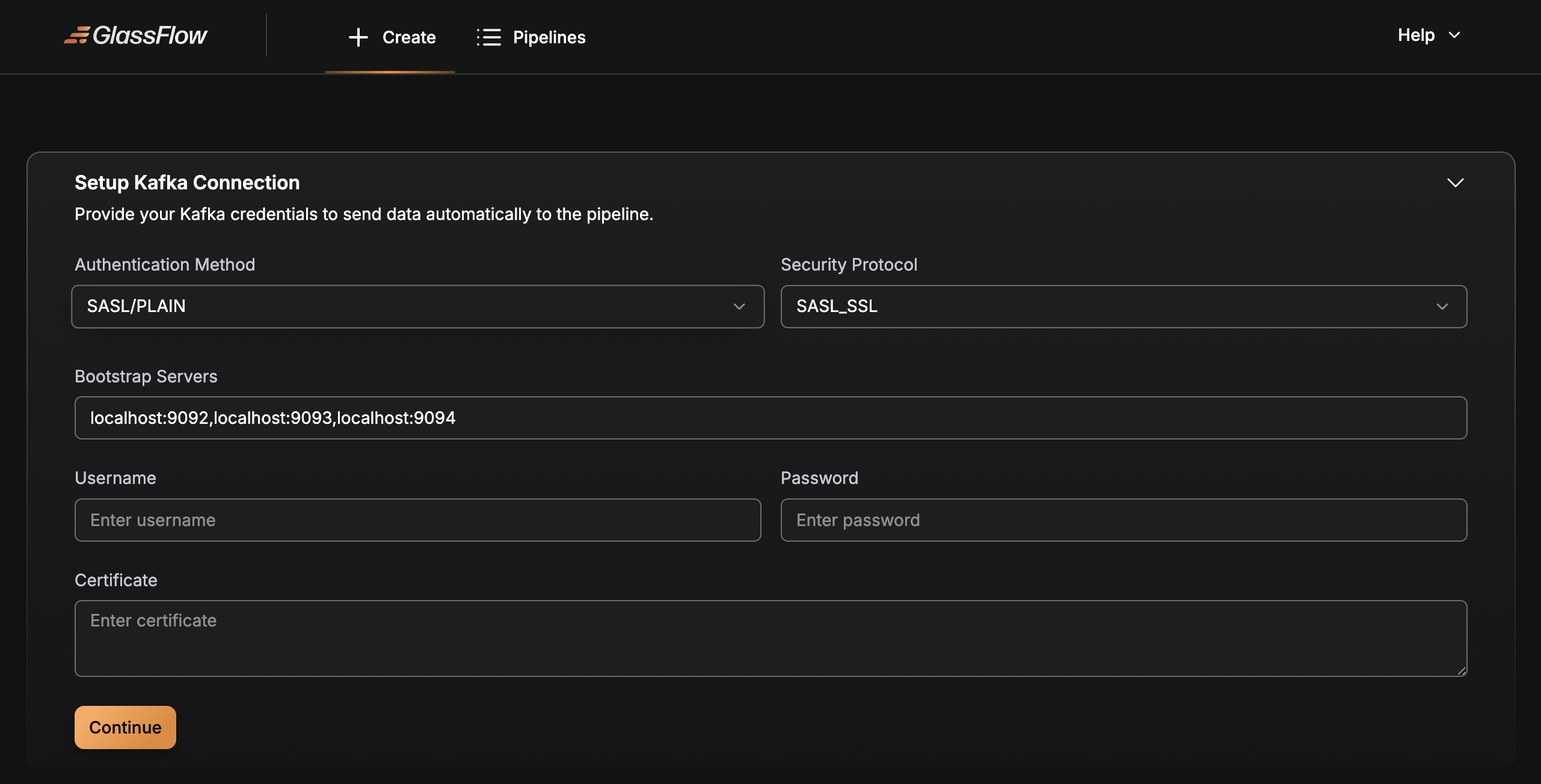
Task: Click the GlassFlow wordmark text
Action: [150, 36]
